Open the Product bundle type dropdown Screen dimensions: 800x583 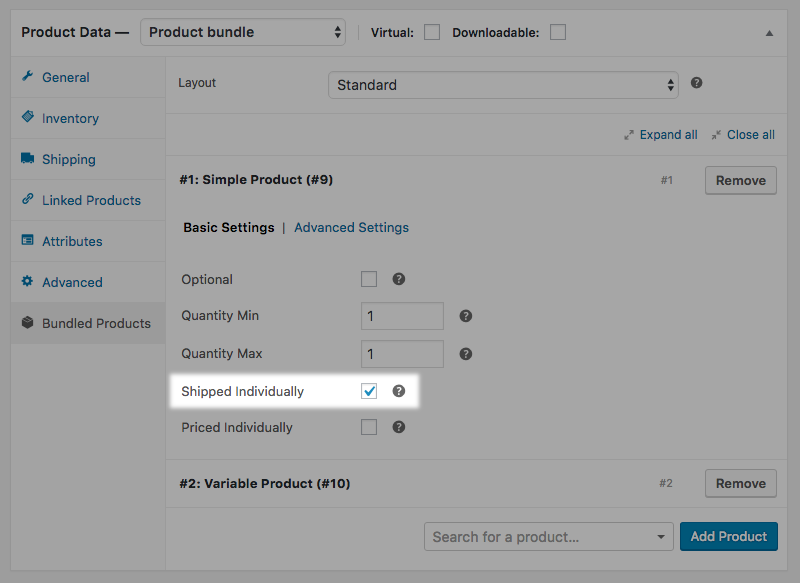[243, 32]
